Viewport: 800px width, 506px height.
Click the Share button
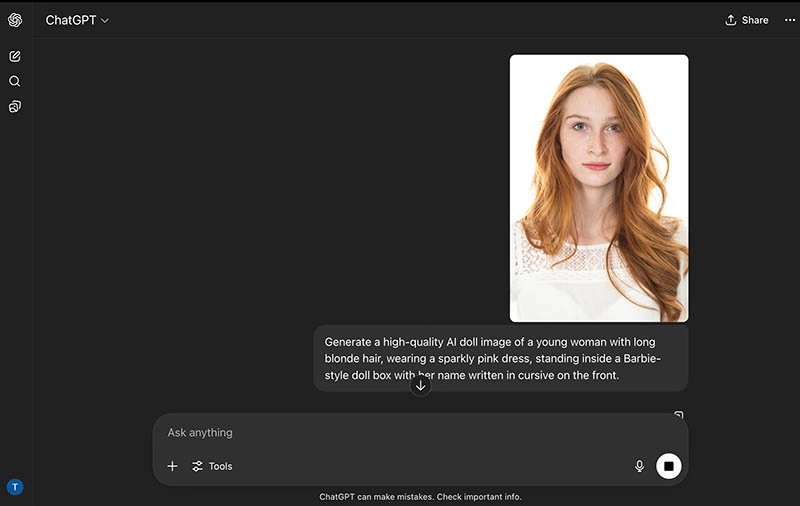[x=746, y=20]
